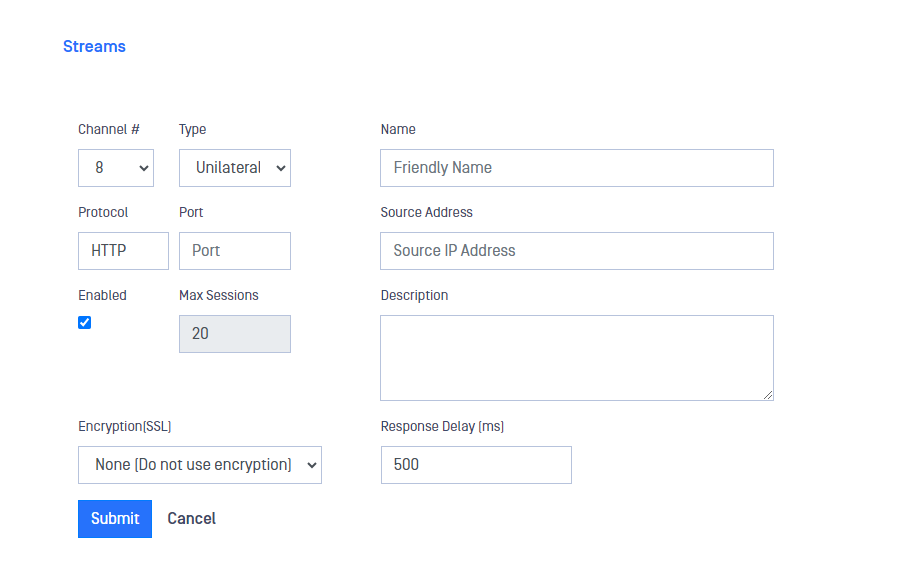
Task: Click the Cancel button
Action: tap(192, 519)
